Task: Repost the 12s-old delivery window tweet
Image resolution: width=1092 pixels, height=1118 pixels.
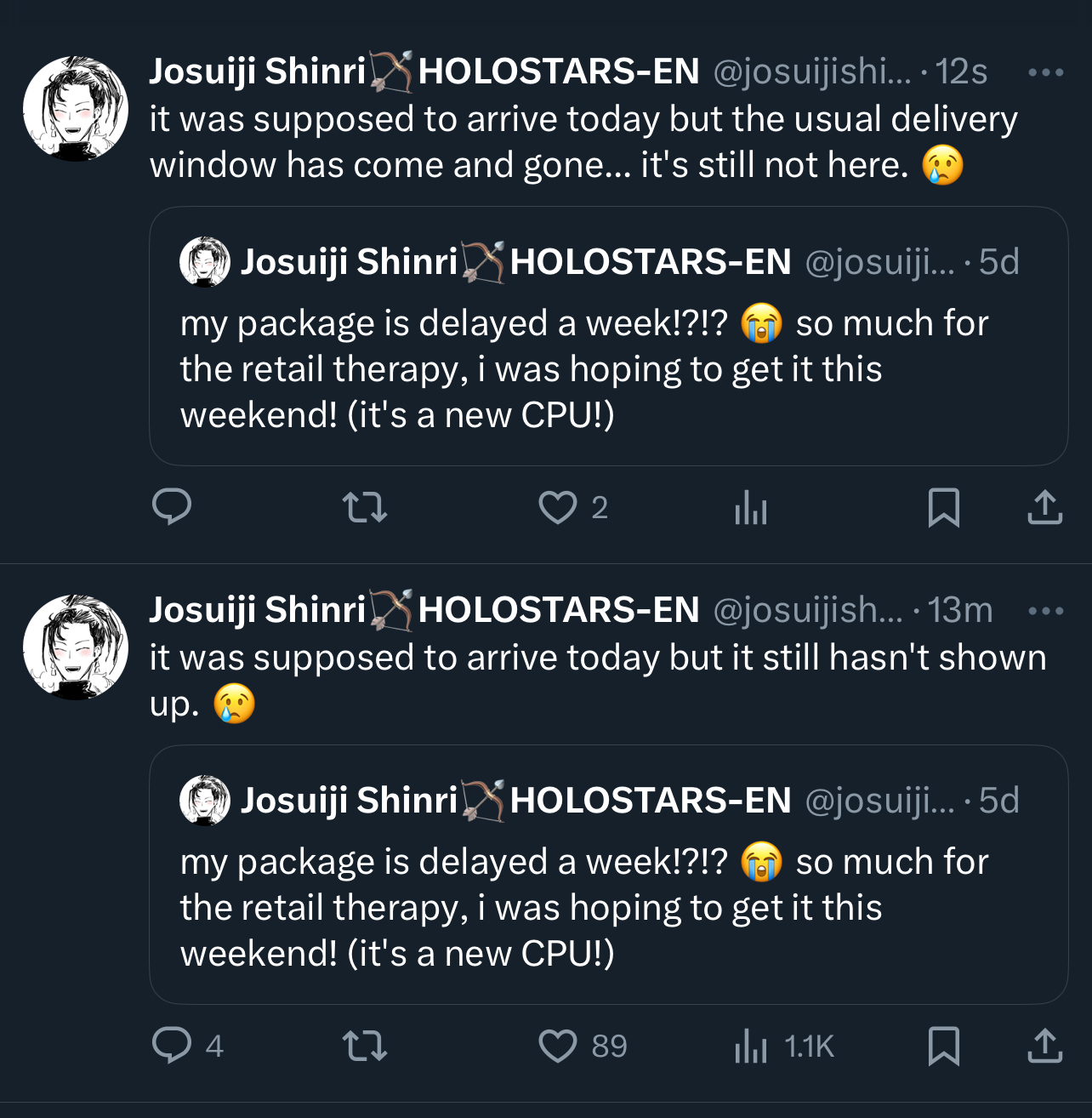Action: pyautogui.click(x=364, y=508)
